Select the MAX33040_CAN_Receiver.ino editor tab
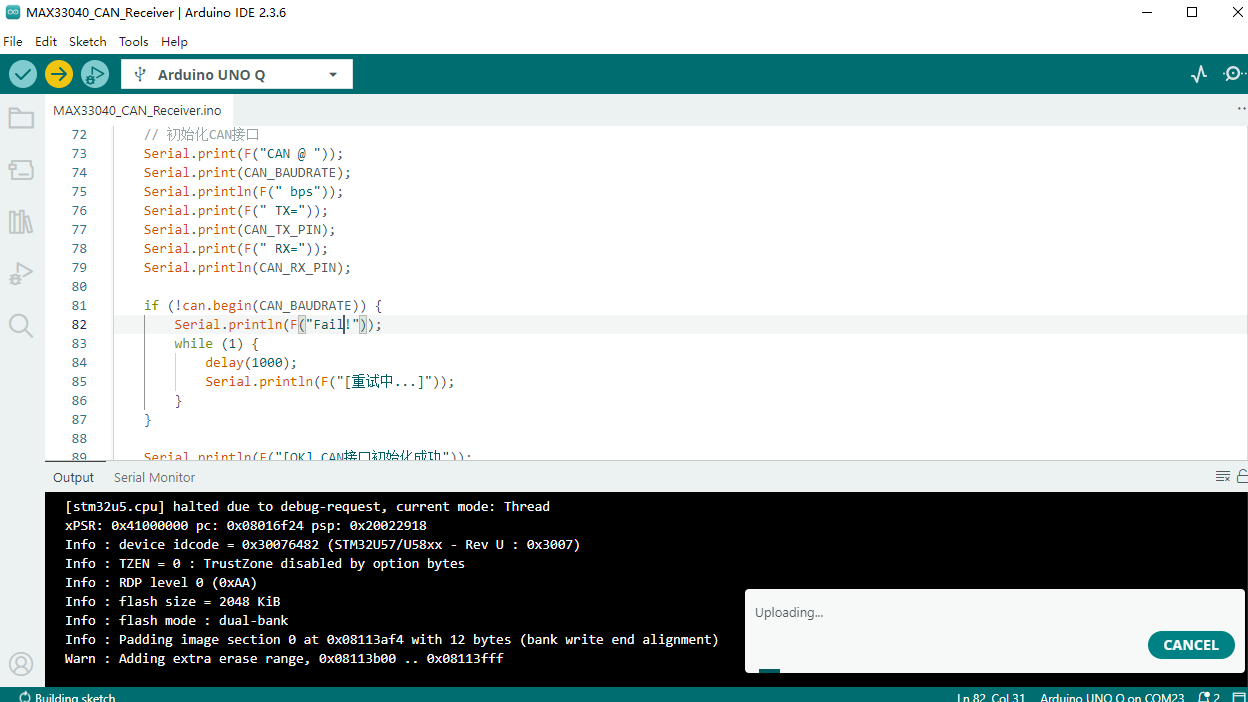Viewport: 1248px width, 702px height. point(137,110)
